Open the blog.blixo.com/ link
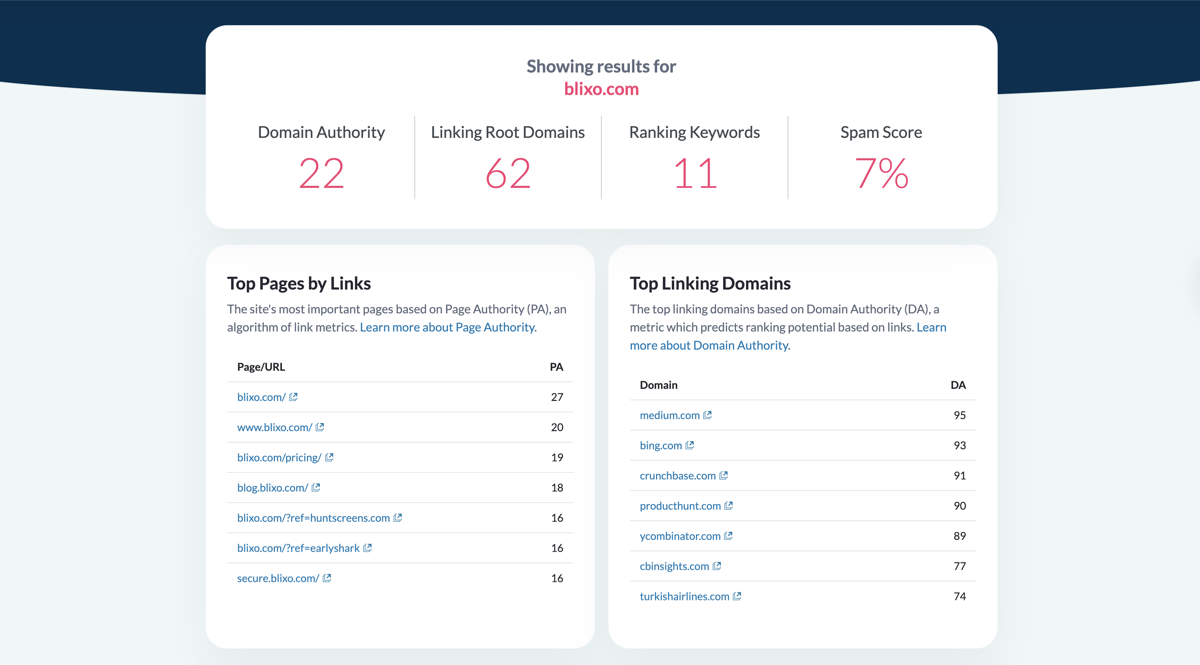 pyautogui.click(x=272, y=488)
